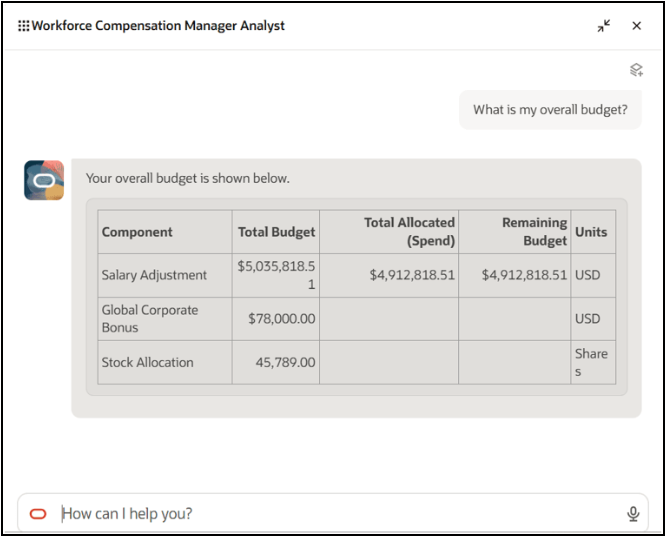Select the Salary Adjustment row label
The height and width of the screenshot is (537, 666).
pyautogui.click(x=154, y=275)
